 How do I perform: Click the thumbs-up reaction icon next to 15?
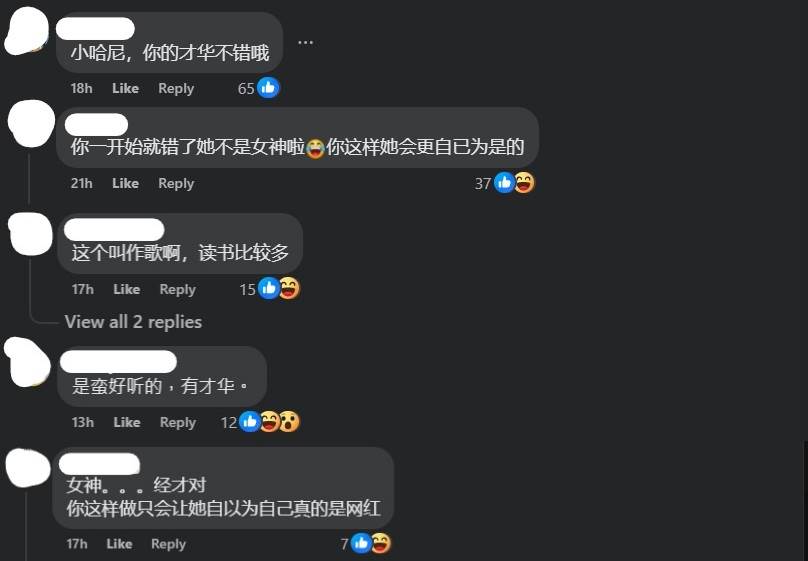click(x=268, y=288)
